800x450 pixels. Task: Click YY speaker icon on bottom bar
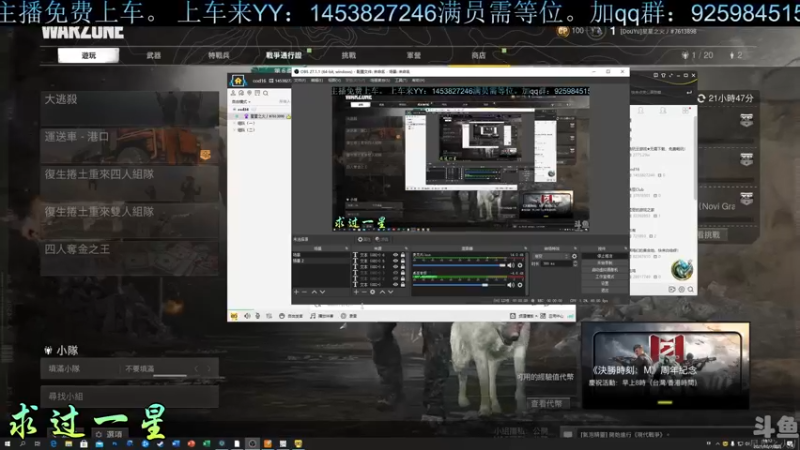tap(247, 316)
